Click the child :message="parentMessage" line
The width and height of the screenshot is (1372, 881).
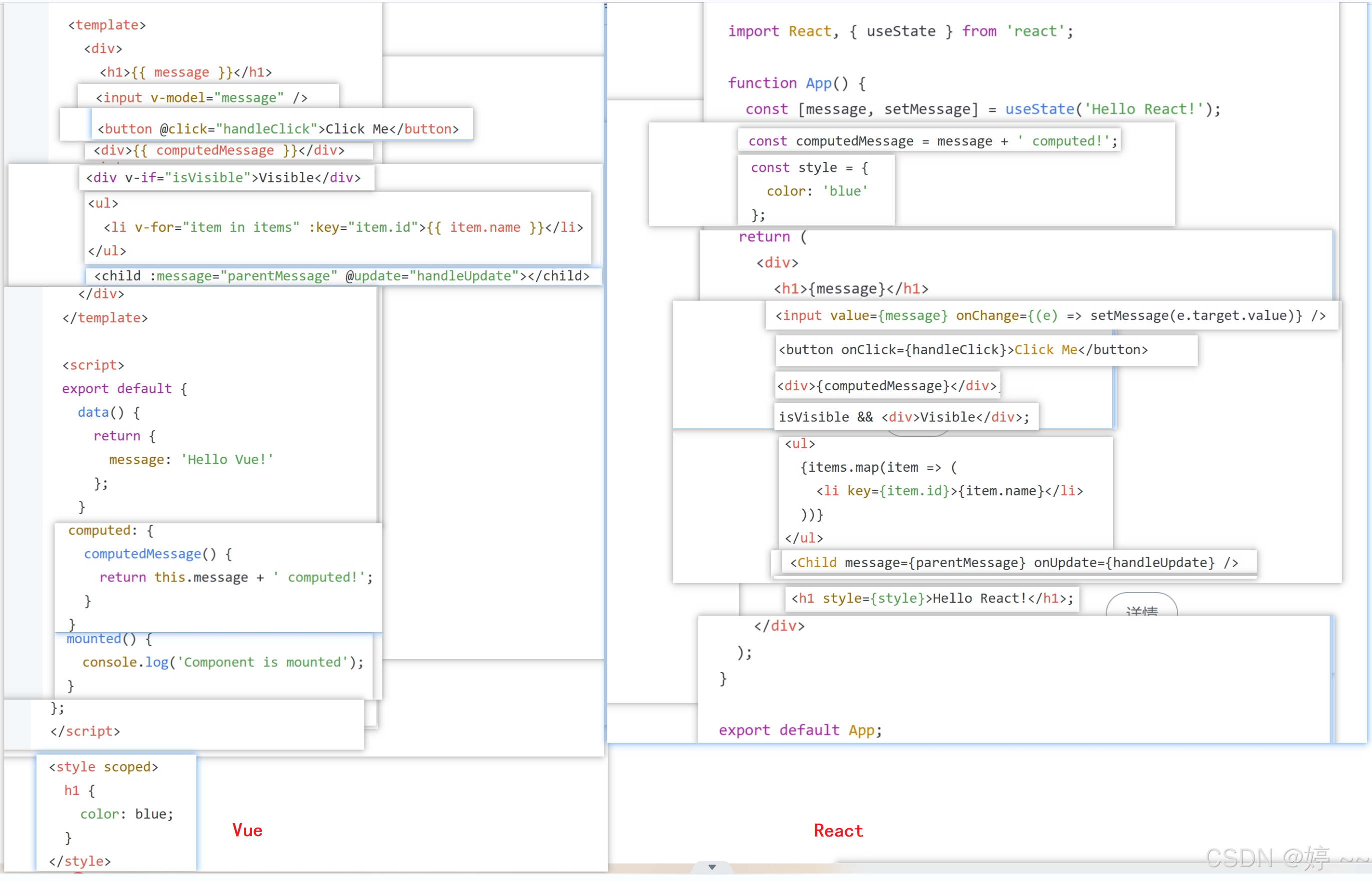click(341, 276)
